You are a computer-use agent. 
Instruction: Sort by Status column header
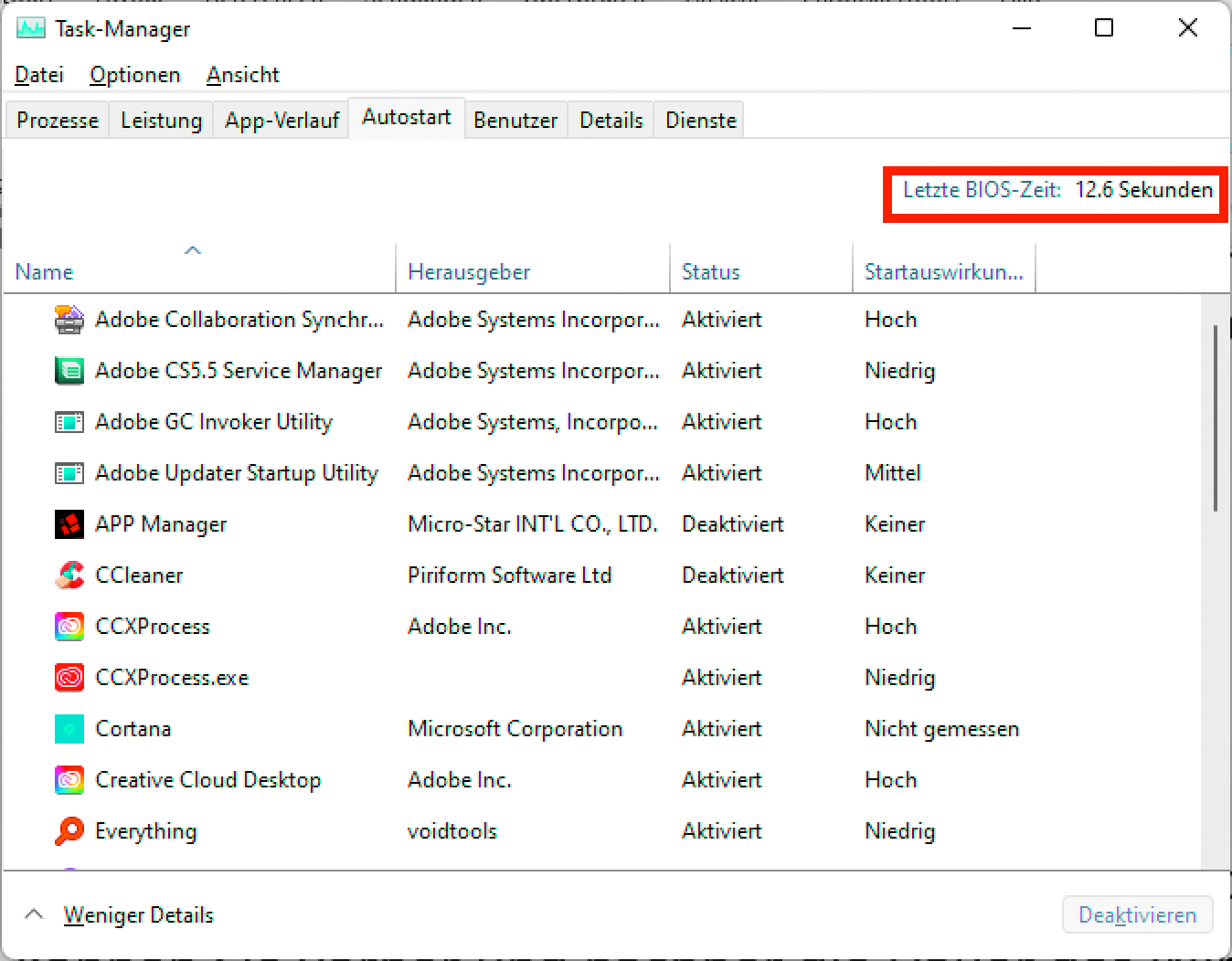(x=710, y=272)
